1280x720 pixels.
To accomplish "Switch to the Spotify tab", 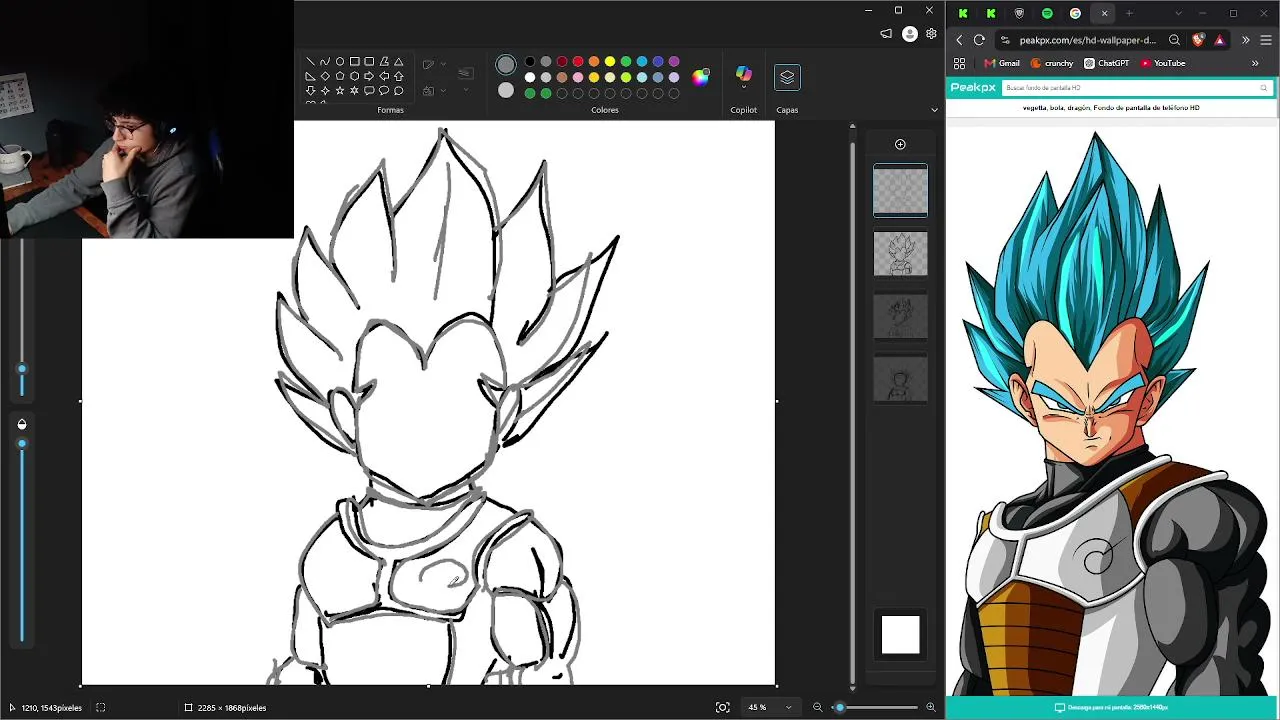I will tap(1047, 13).
